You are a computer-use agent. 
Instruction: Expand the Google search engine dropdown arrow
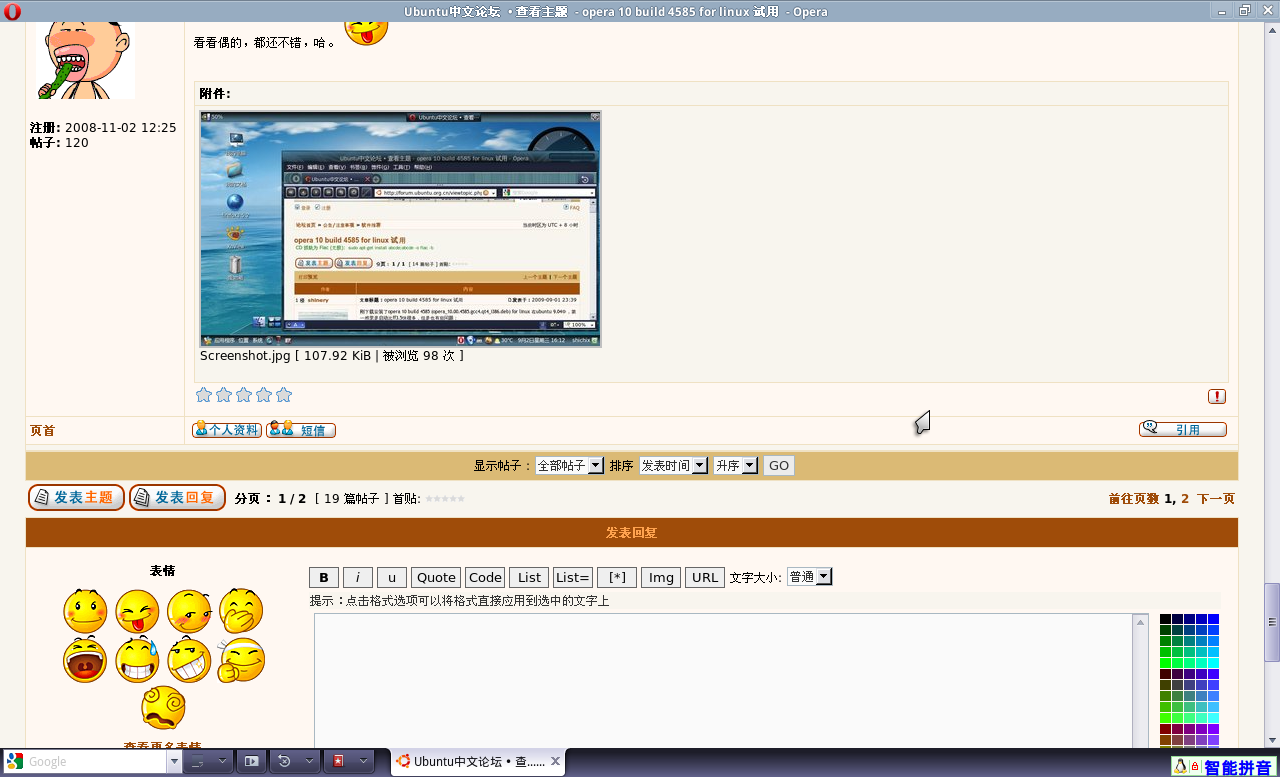click(x=175, y=761)
